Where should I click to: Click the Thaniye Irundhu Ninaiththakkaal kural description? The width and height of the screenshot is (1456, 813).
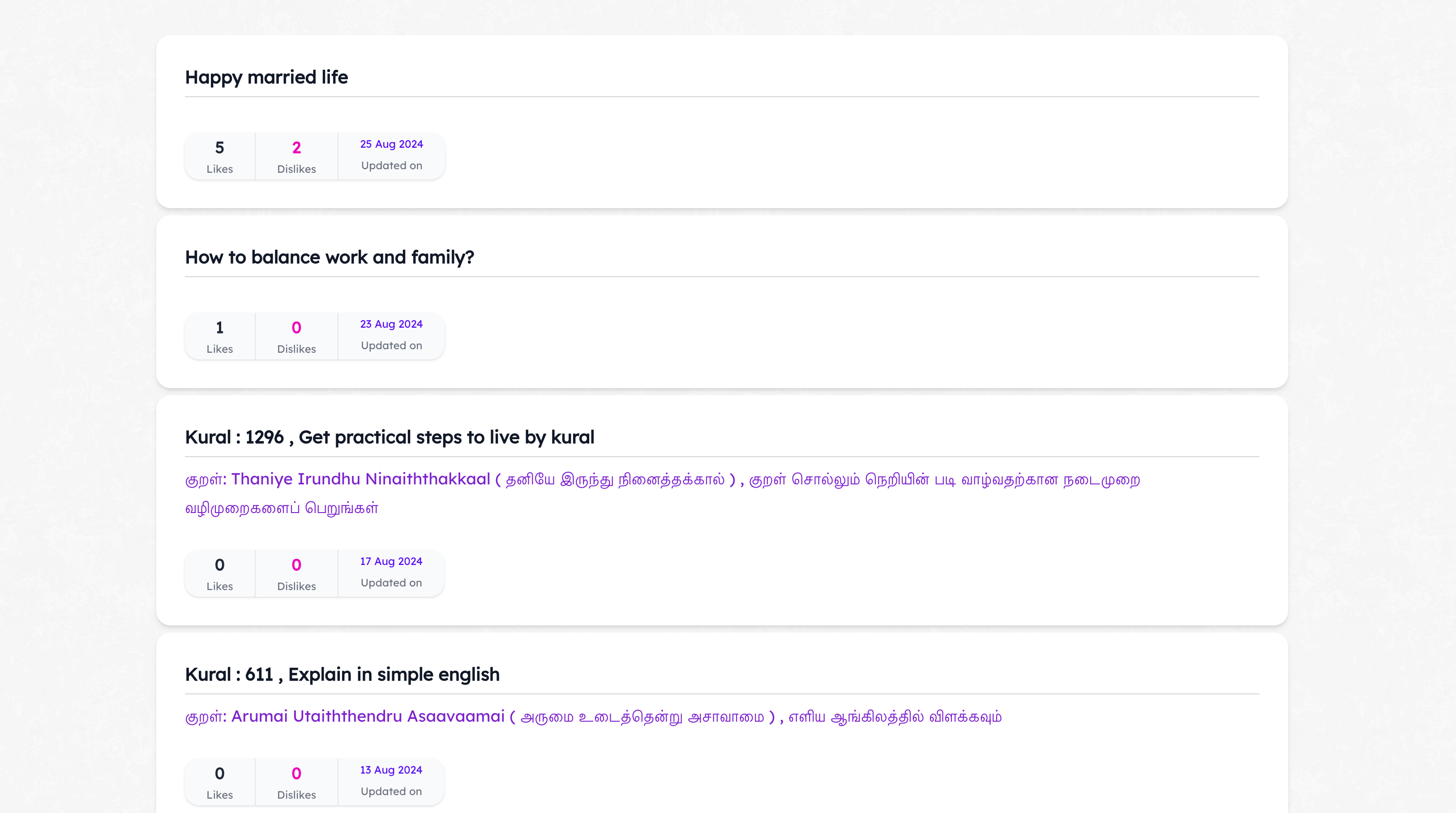[662, 492]
